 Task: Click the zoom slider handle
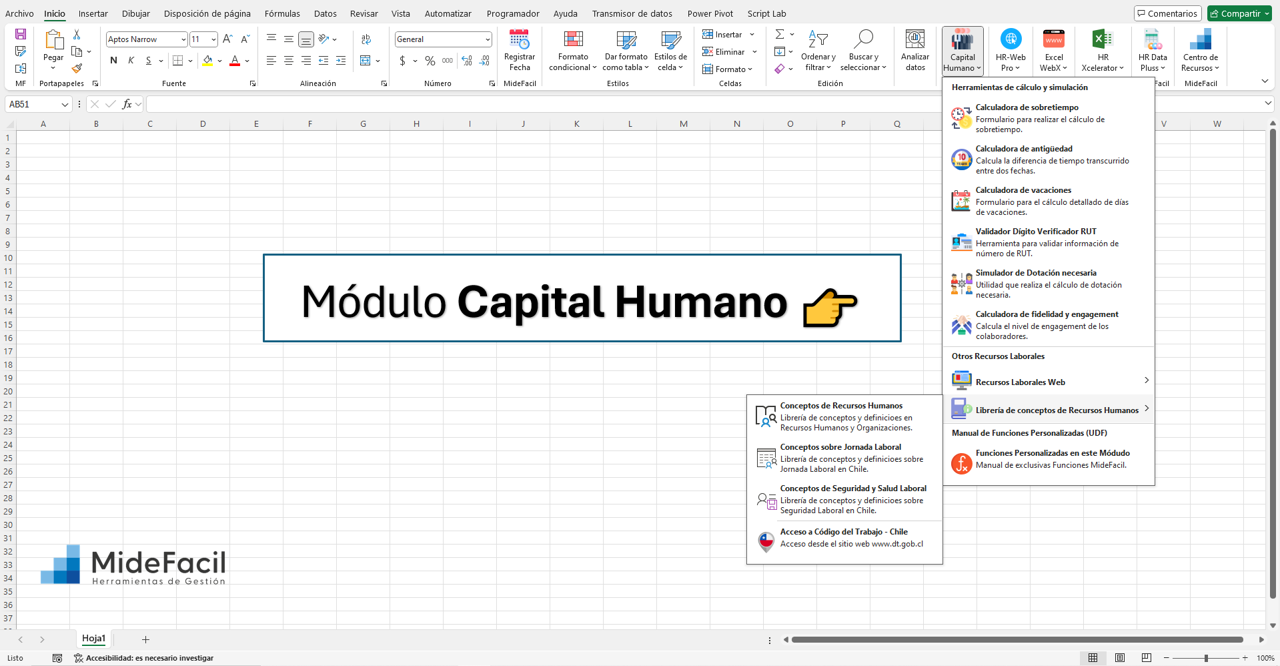pos(1206,658)
